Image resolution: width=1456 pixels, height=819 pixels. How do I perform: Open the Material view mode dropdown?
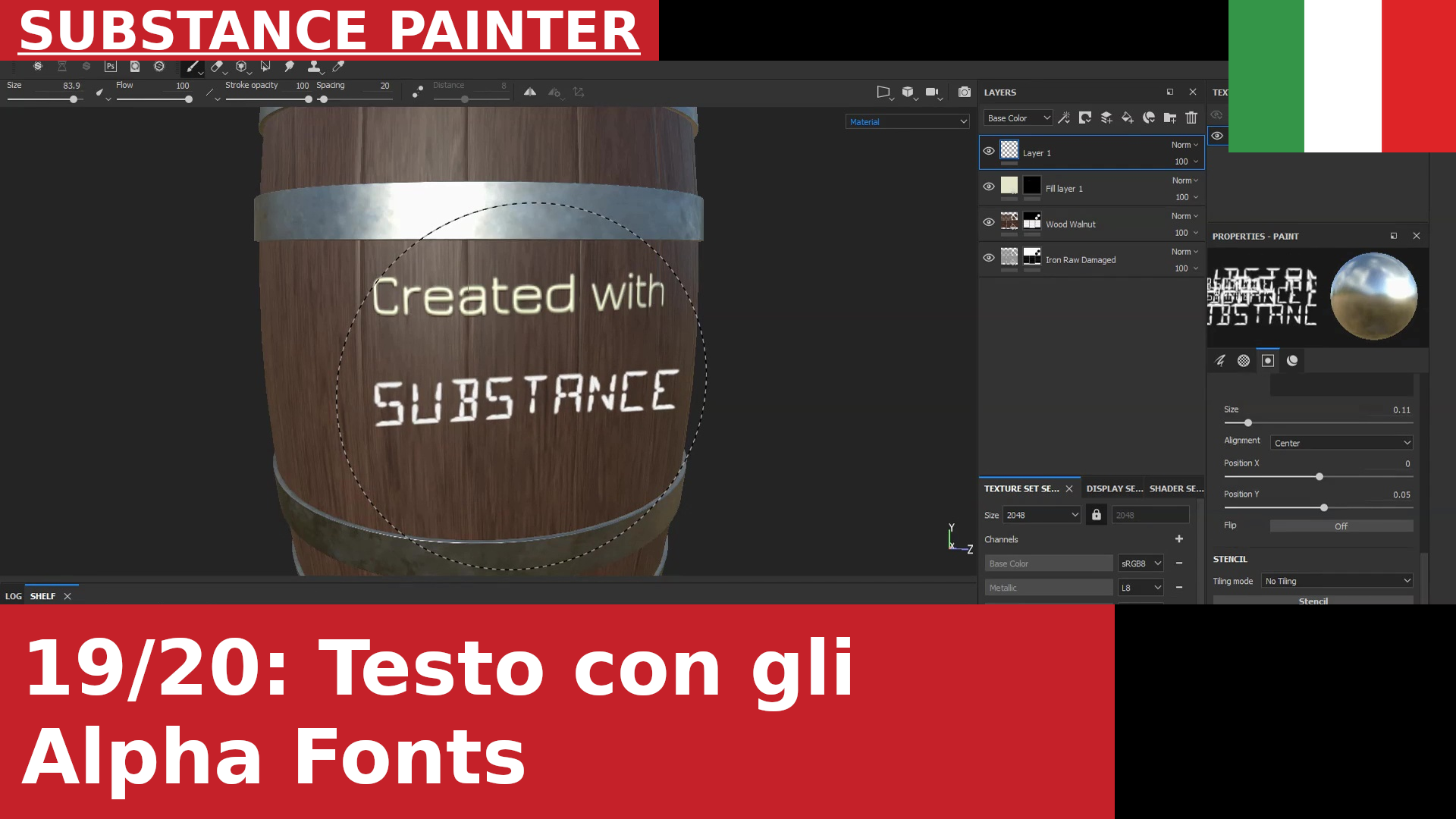point(908,121)
